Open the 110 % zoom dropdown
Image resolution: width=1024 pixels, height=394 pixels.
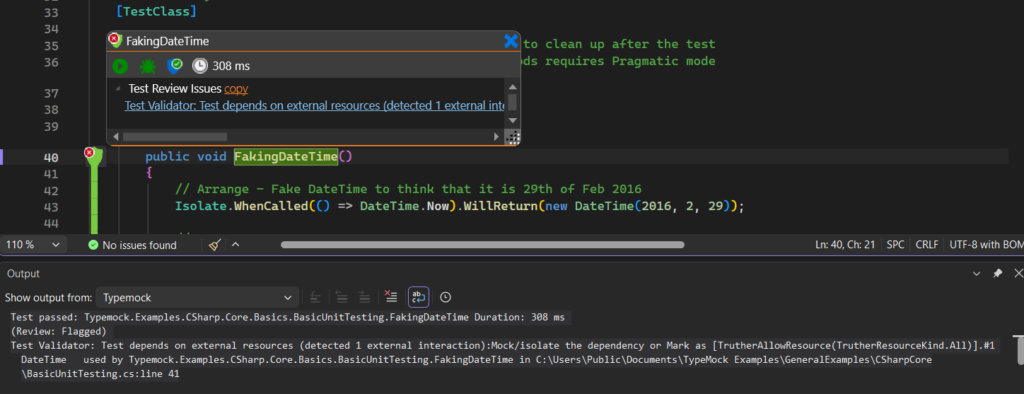33,245
